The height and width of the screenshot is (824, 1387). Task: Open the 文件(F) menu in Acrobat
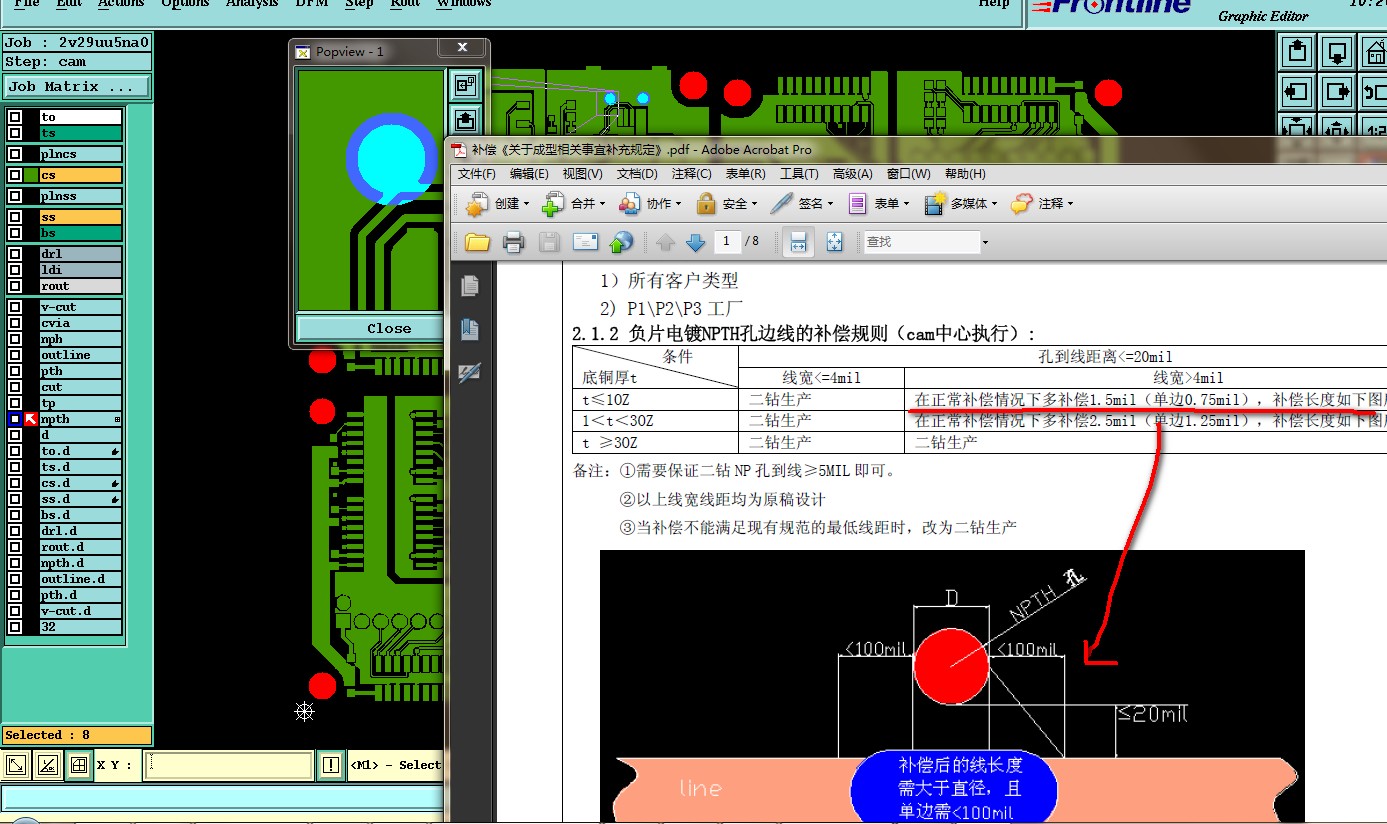(477, 174)
